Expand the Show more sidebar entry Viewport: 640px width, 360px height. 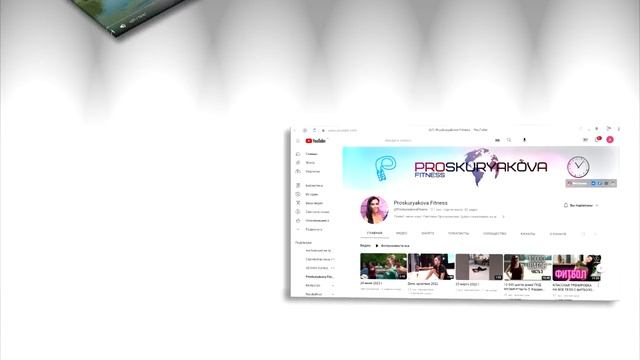[313, 229]
